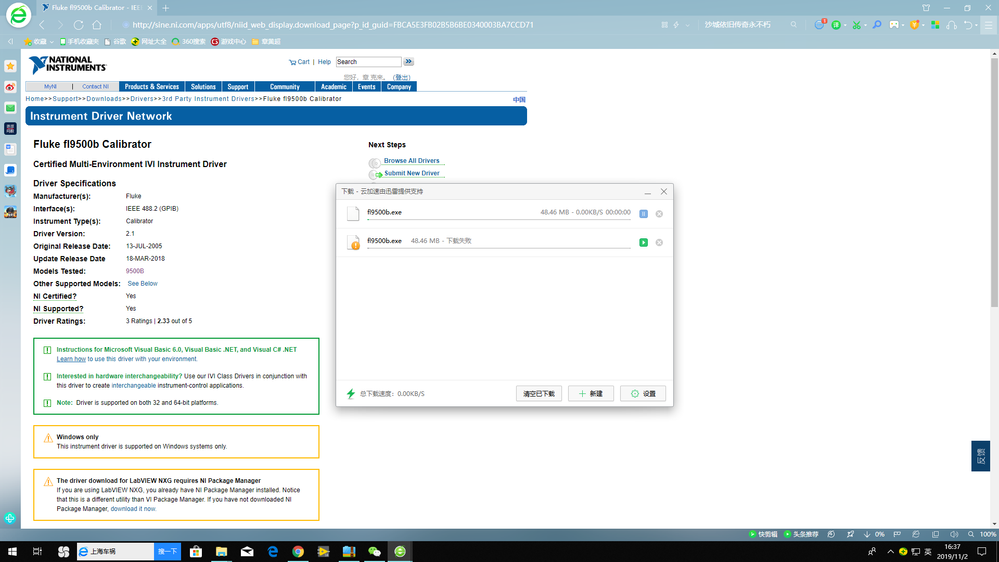Click the Contact NI link

coord(95,87)
